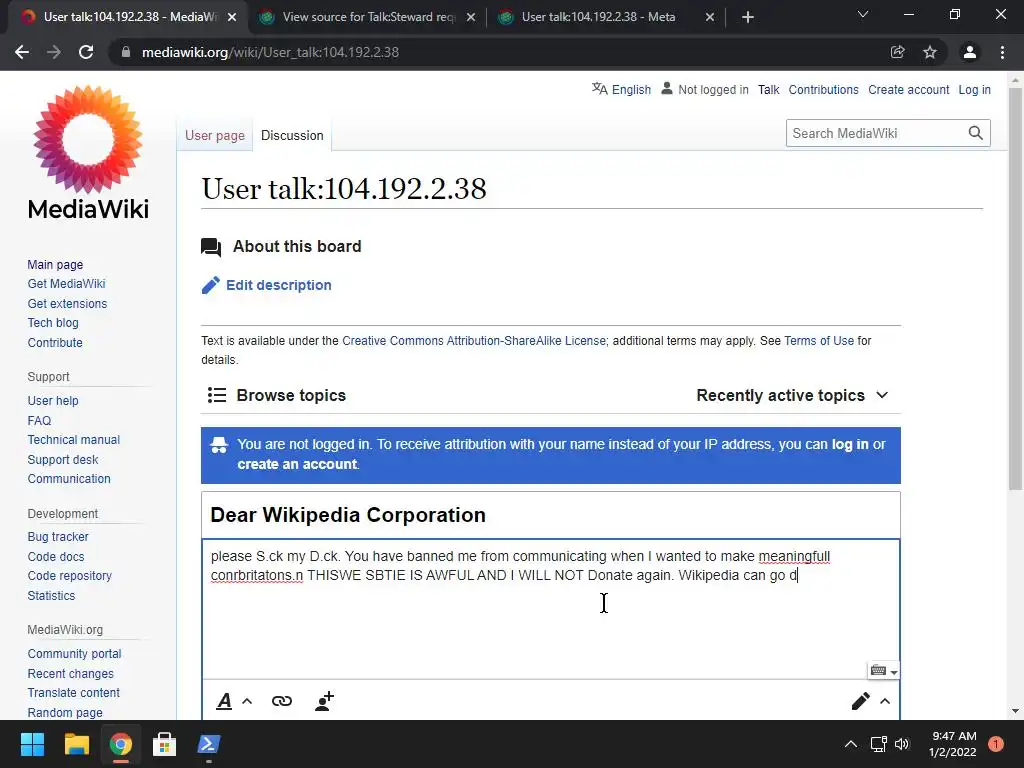Image resolution: width=1024 pixels, height=768 pixels.
Task: Open the Talk link in header
Action: click(769, 89)
